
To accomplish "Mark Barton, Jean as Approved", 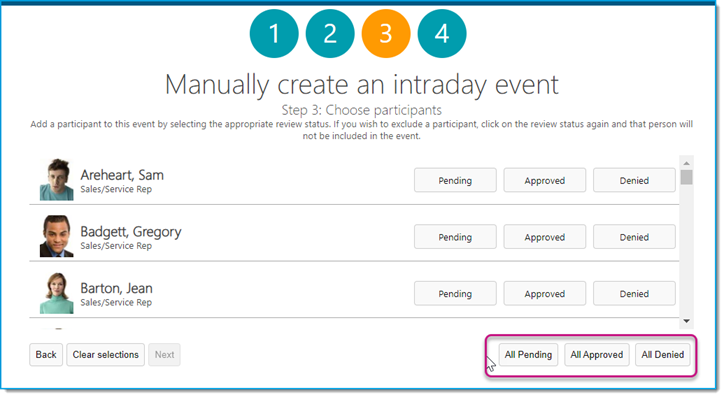I will click(544, 294).
